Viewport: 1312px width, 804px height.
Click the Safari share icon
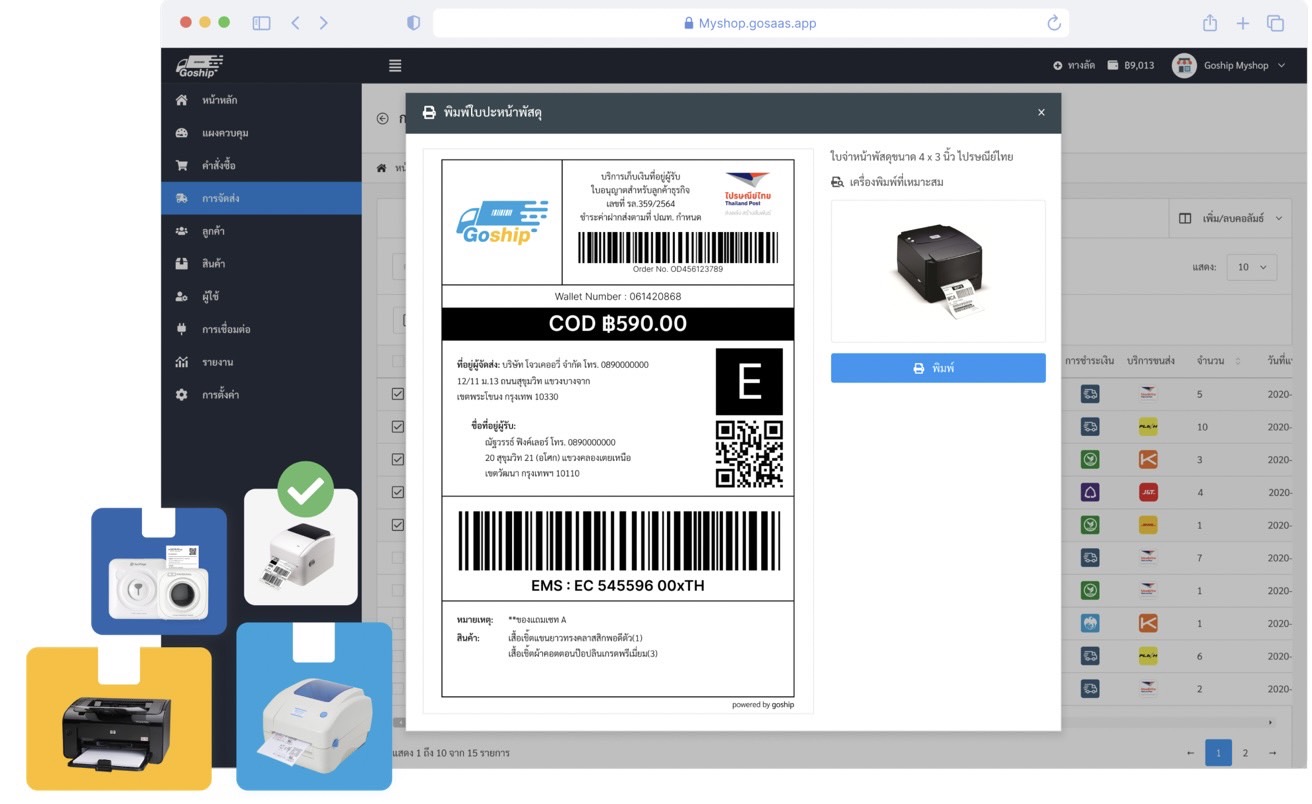tap(1210, 23)
